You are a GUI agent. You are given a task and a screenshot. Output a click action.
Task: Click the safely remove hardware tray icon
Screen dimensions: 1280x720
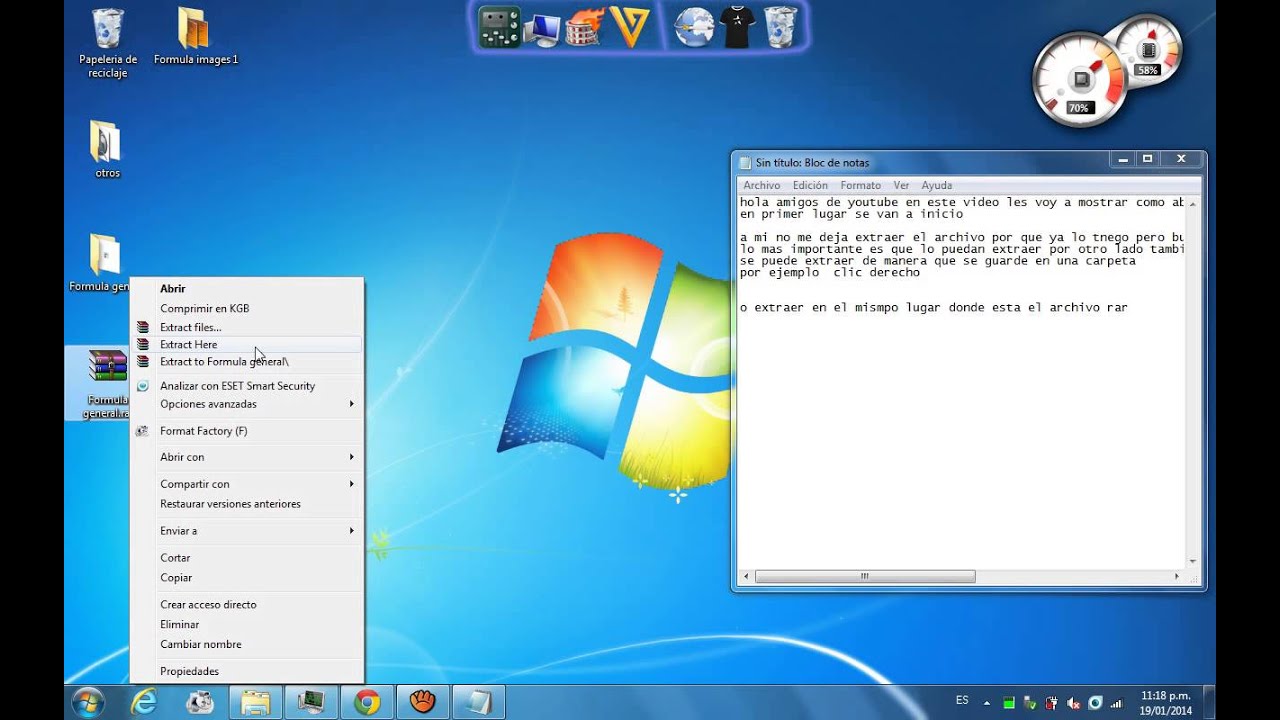point(1030,703)
